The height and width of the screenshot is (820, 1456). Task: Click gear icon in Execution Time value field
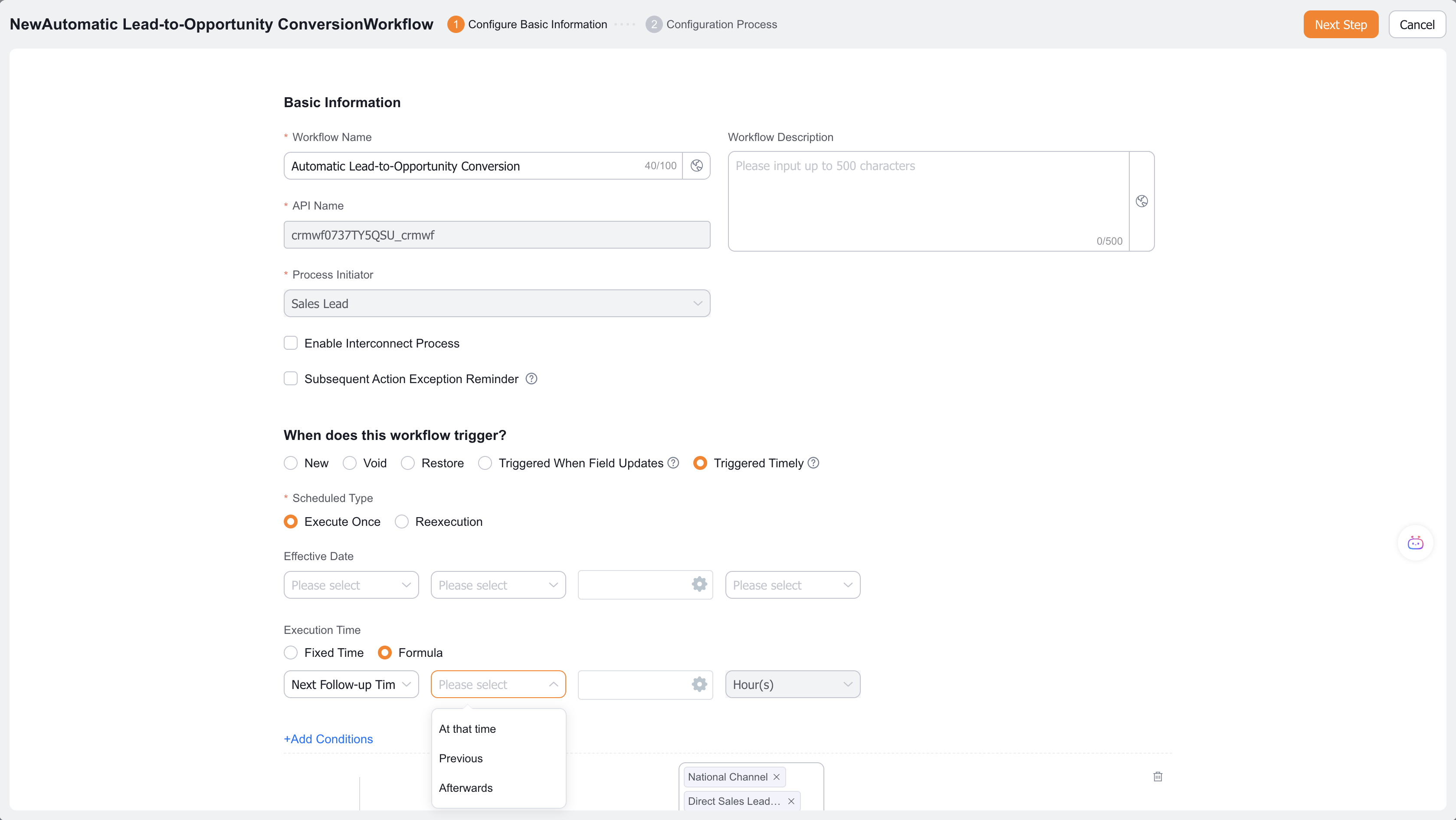pyautogui.click(x=699, y=684)
